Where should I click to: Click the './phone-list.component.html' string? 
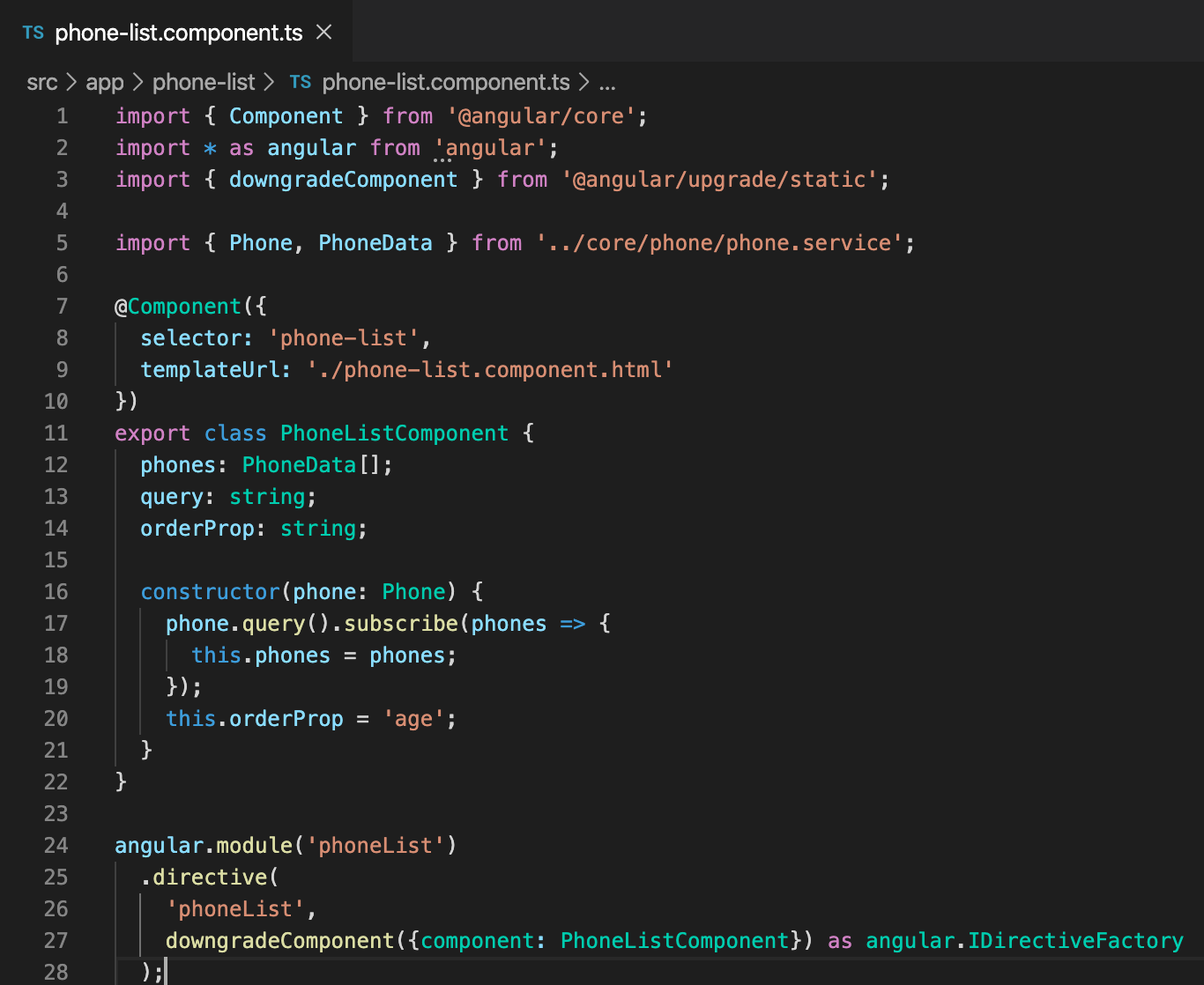pos(490,370)
